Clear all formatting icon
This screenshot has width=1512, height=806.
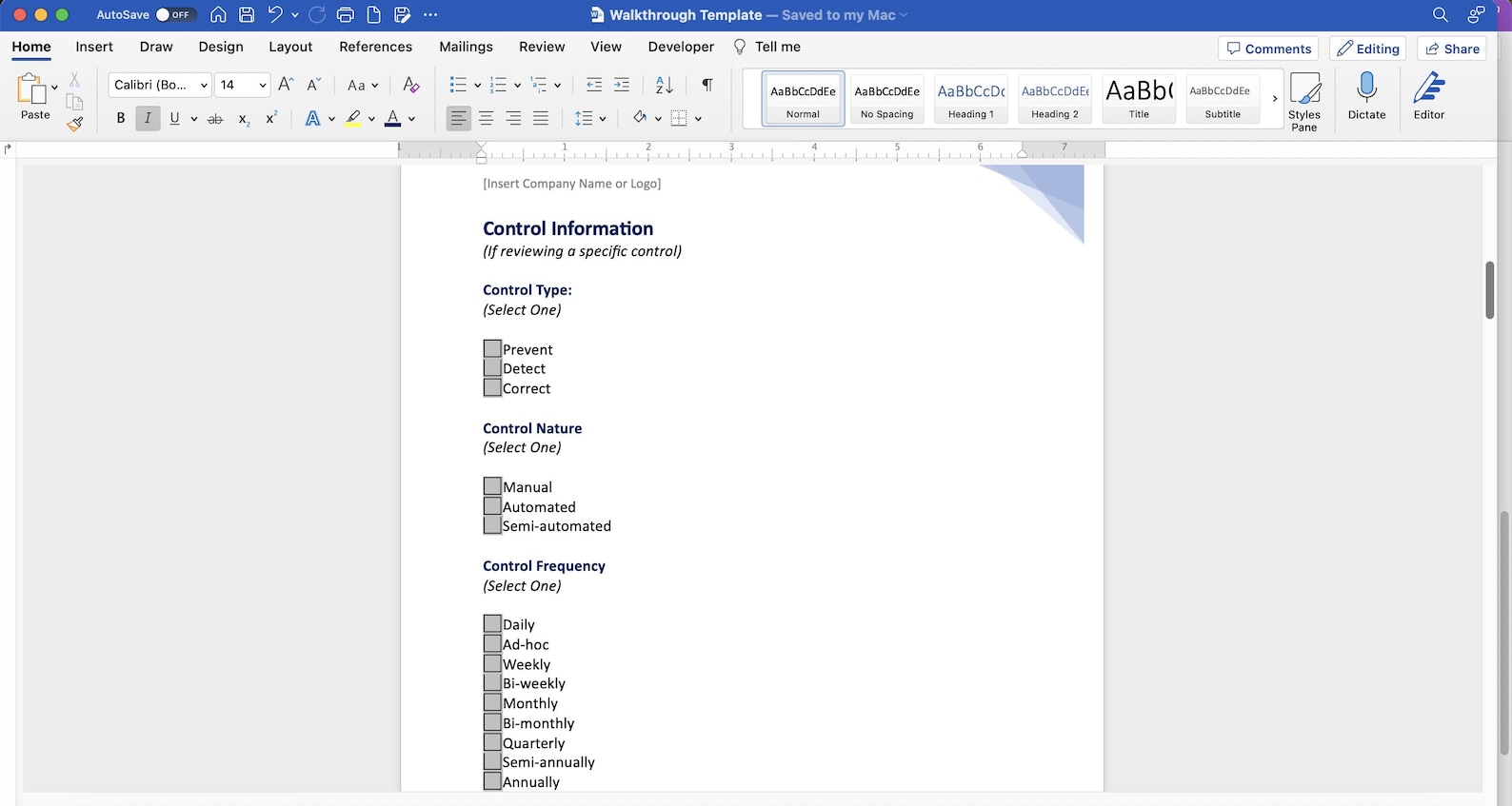coord(411,85)
